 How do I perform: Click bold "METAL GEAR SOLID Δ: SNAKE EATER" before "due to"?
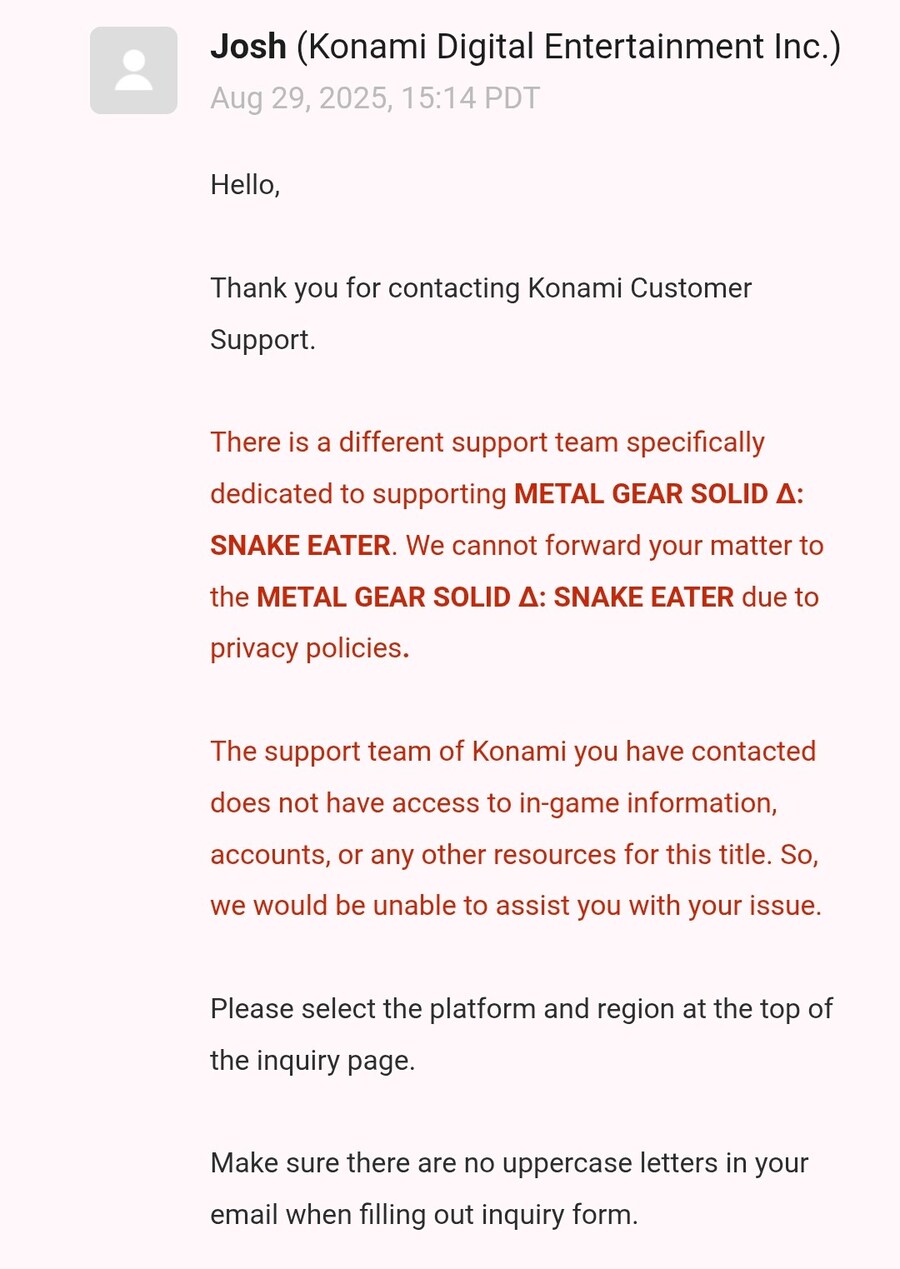pyautogui.click(x=495, y=597)
